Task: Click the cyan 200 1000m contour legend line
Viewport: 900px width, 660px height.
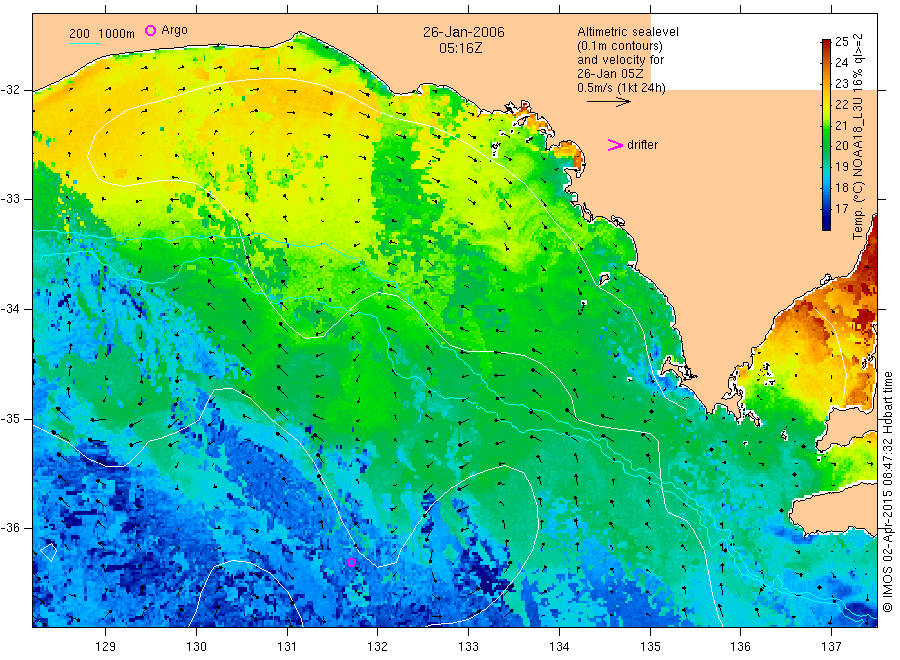Action: pos(84,43)
